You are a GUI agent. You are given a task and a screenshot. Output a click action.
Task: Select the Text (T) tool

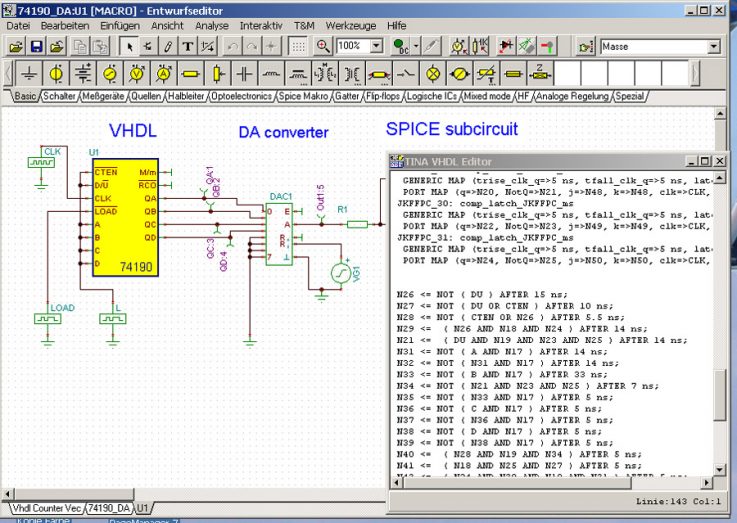[188, 47]
